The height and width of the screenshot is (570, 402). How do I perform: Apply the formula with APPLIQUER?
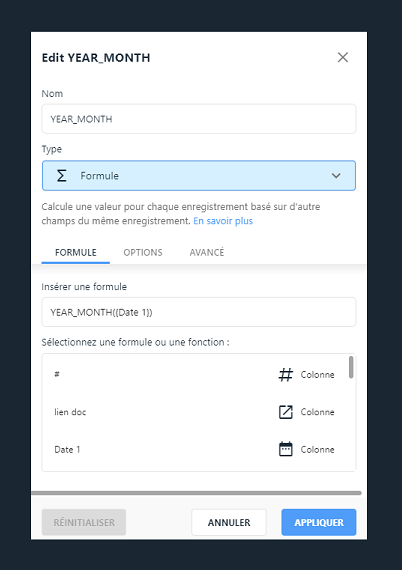coord(319,522)
